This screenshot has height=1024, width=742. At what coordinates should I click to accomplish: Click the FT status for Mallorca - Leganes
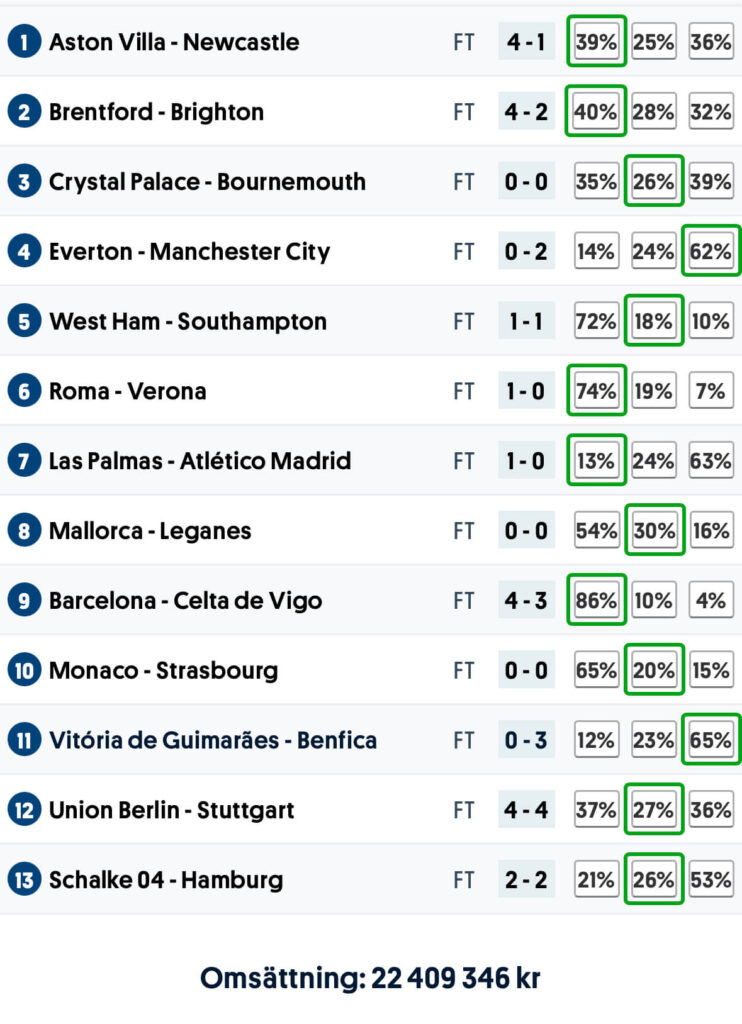[463, 531]
